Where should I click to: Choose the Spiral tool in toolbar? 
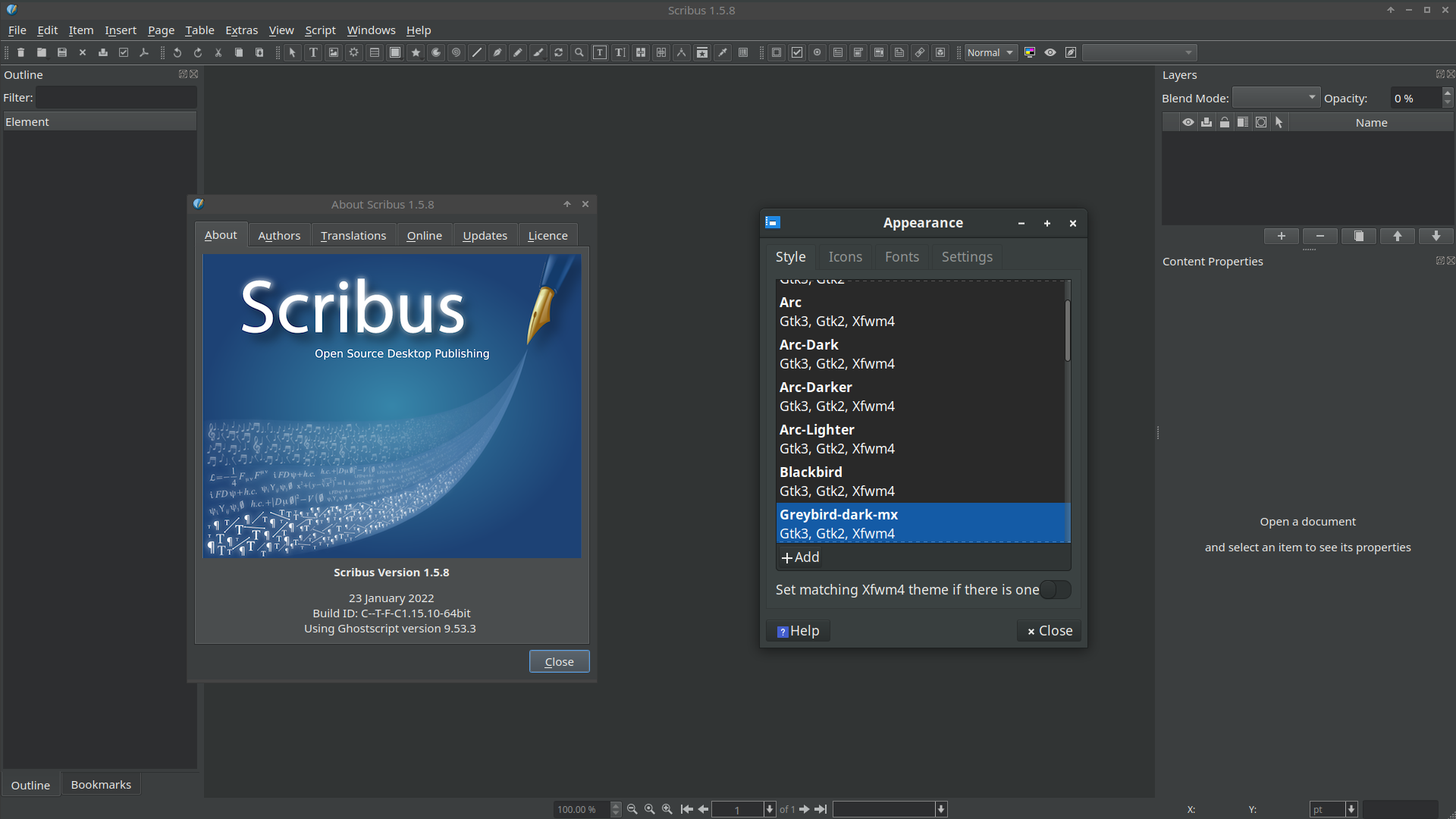click(x=457, y=52)
